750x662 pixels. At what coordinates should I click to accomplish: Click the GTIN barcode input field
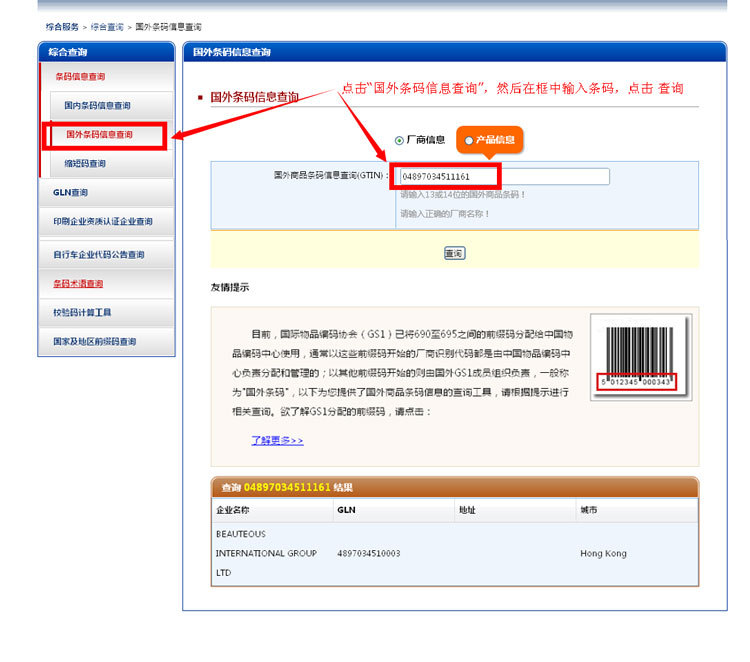click(503, 177)
